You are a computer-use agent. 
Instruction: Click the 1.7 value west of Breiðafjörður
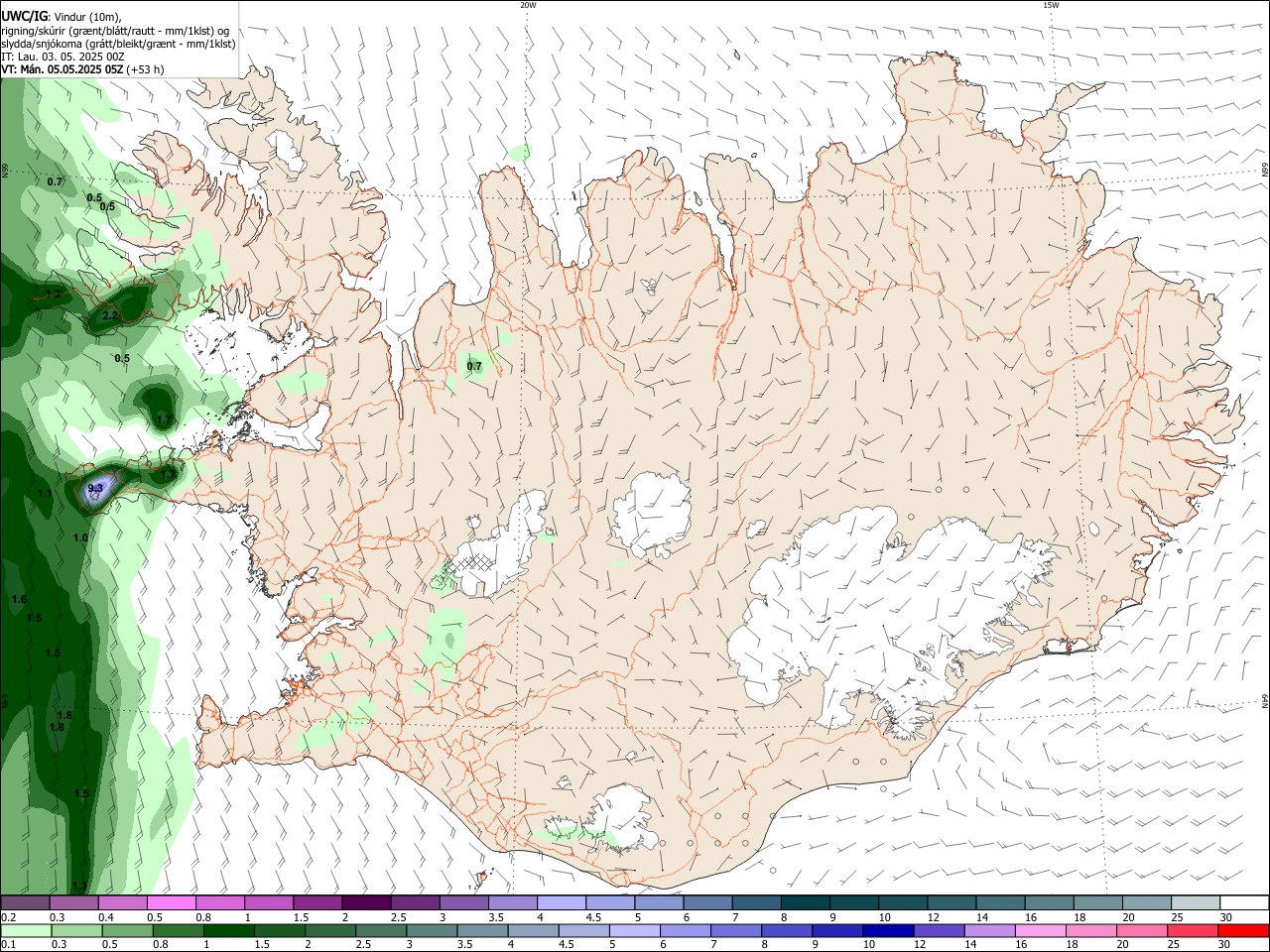pyautogui.click(x=164, y=420)
